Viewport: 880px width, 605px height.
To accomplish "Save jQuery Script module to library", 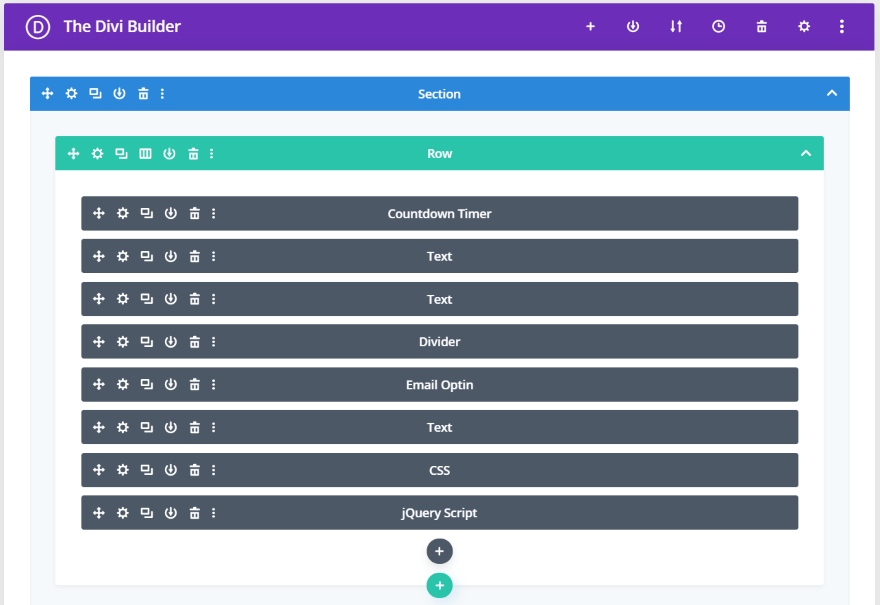I will [x=171, y=513].
